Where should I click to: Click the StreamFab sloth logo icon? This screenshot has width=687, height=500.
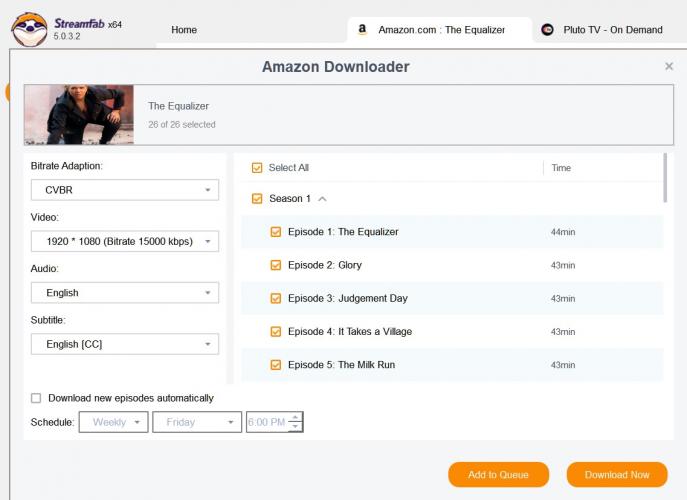coord(28,28)
